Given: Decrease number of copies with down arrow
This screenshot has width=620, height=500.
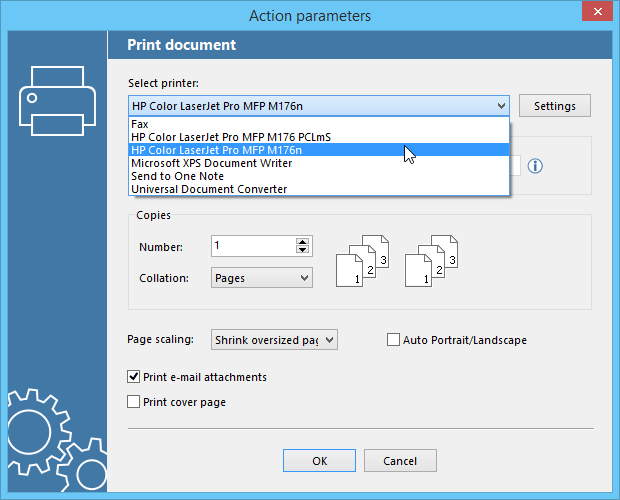Looking at the screenshot, I should tap(302, 249).
